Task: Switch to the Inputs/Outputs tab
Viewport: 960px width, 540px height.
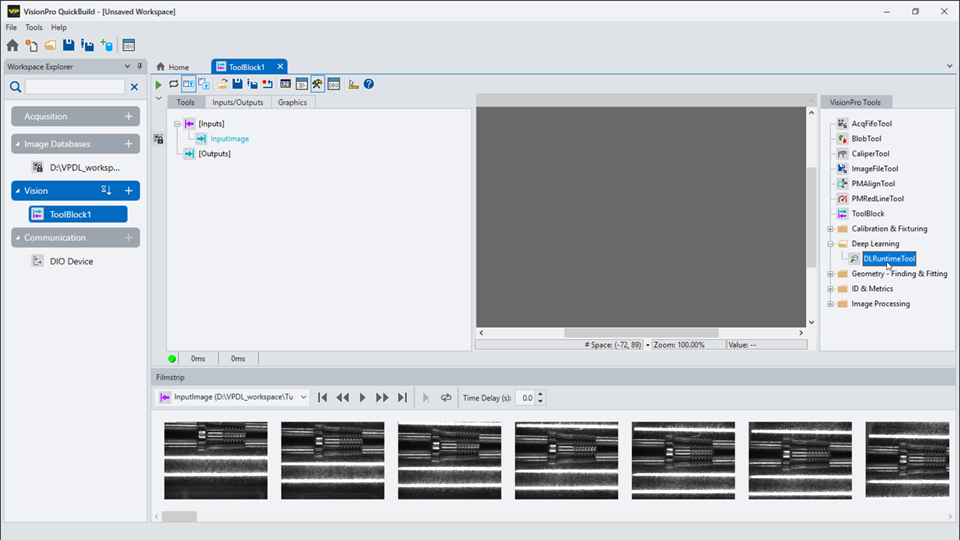Action: pos(237,102)
